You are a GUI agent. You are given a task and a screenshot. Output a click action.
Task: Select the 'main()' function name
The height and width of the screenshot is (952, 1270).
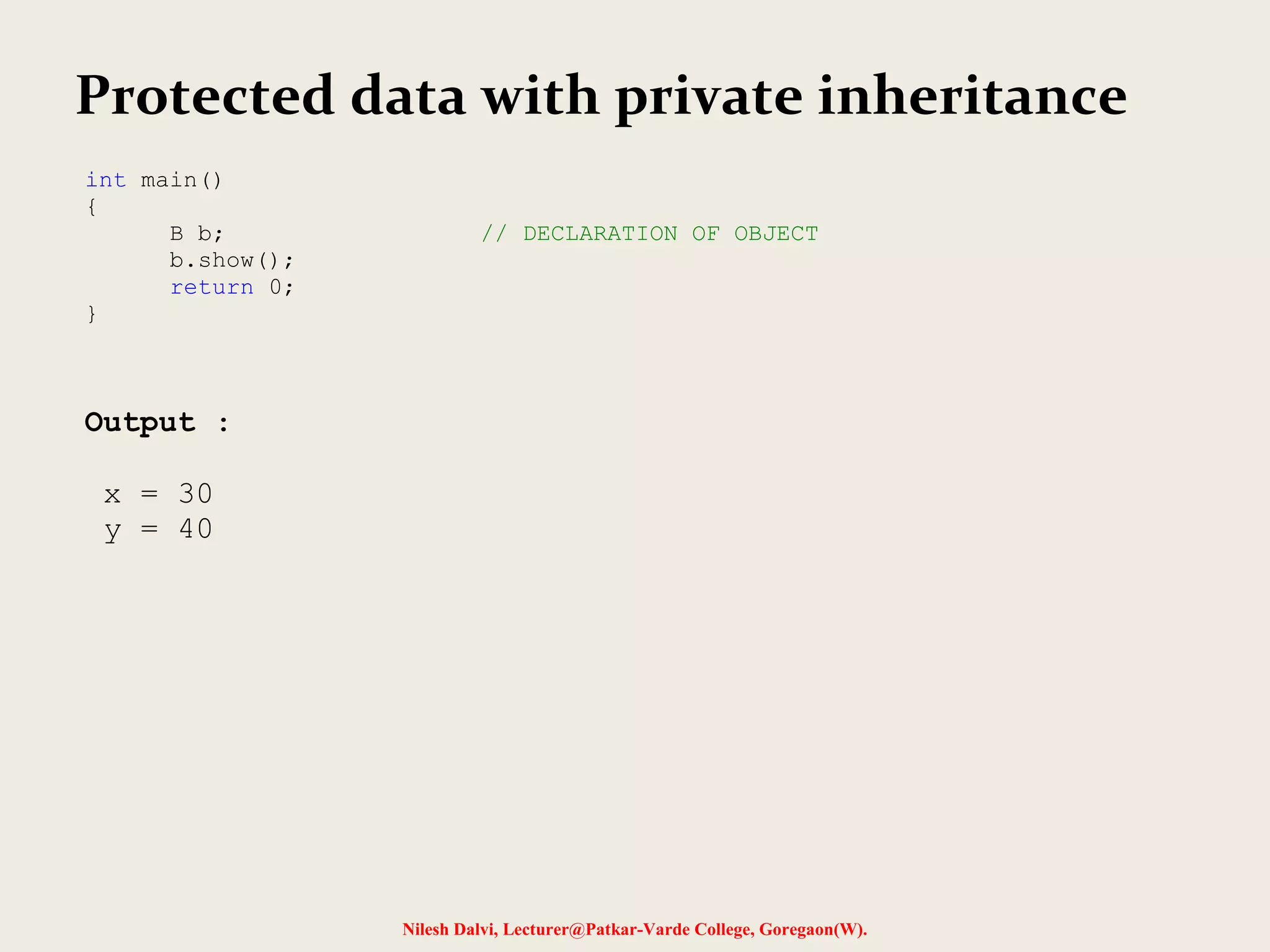pyautogui.click(x=181, y=180)
